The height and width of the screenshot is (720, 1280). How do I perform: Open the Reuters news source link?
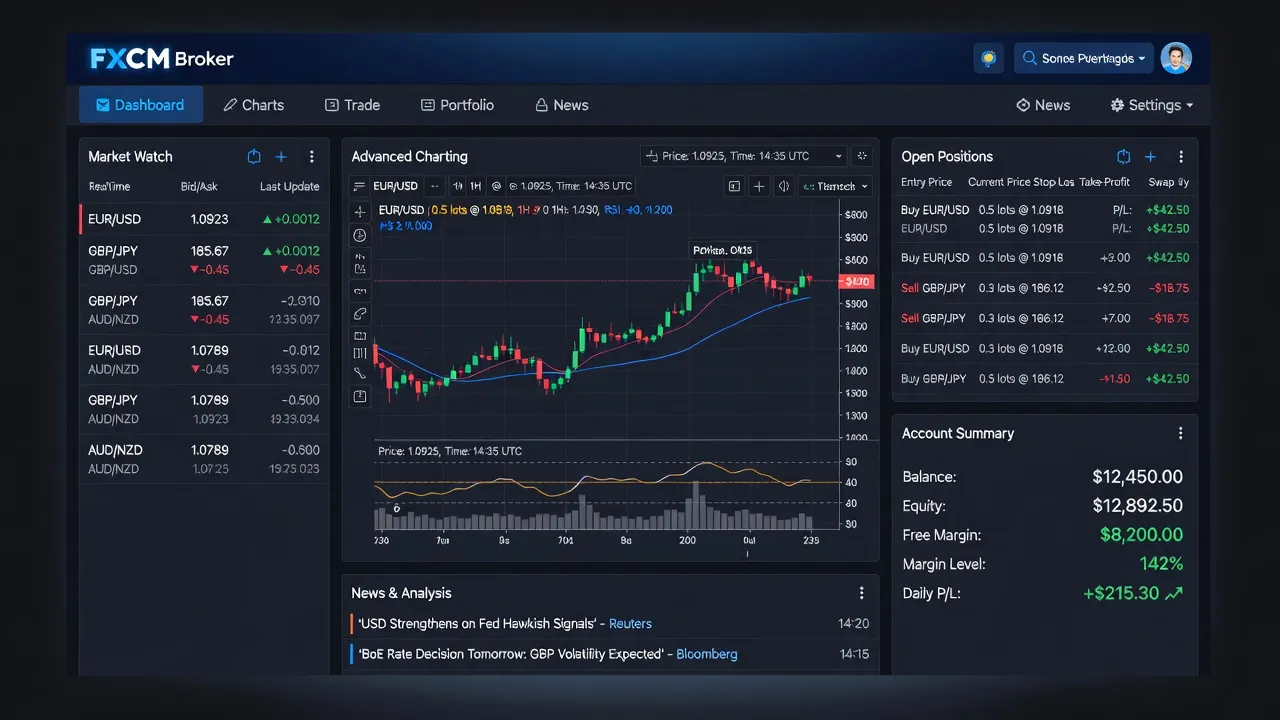click(630, 624)
